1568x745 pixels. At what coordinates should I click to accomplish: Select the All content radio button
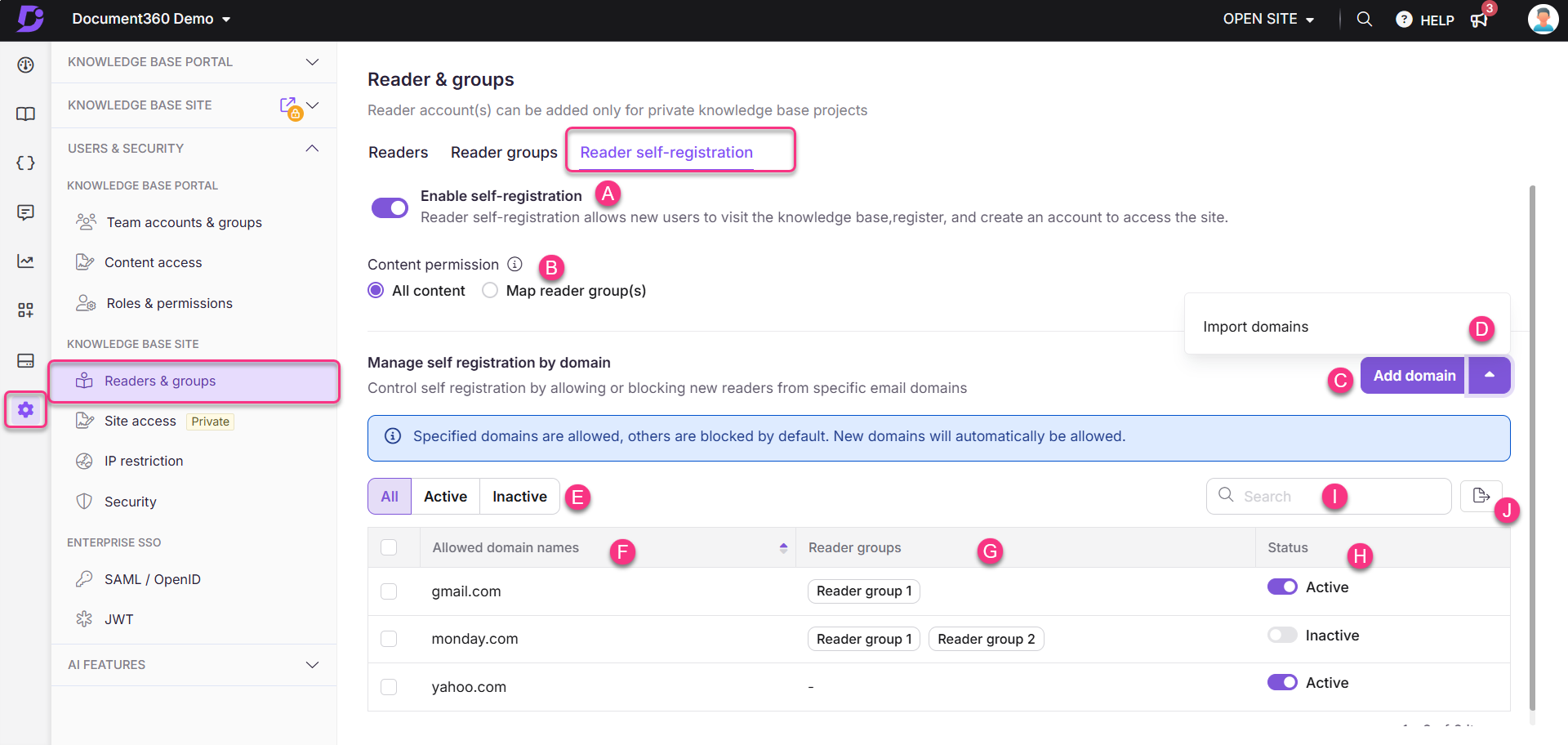coord(376,290)
